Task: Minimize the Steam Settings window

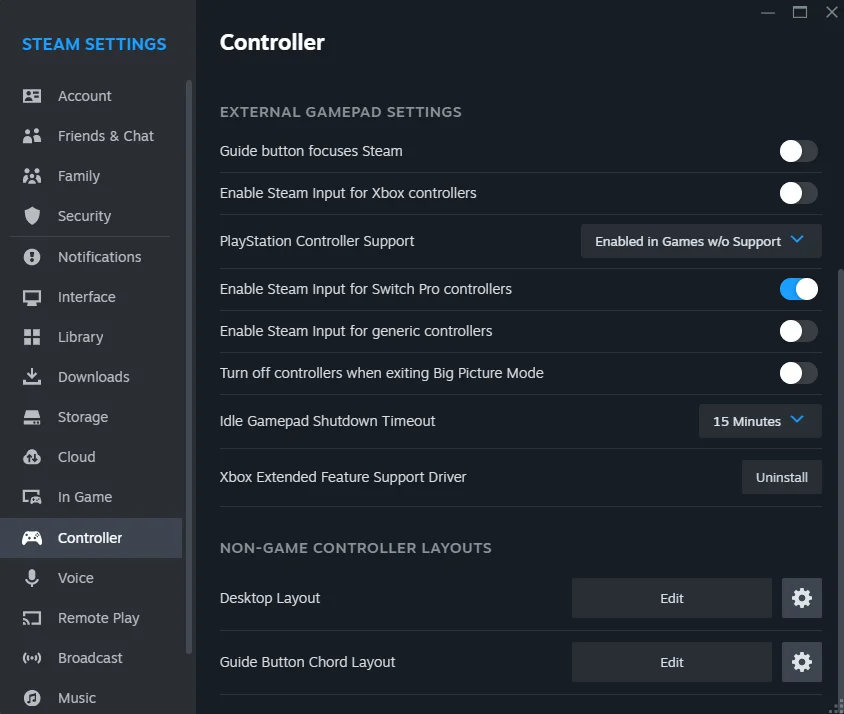Action: [x=768, y=12]
